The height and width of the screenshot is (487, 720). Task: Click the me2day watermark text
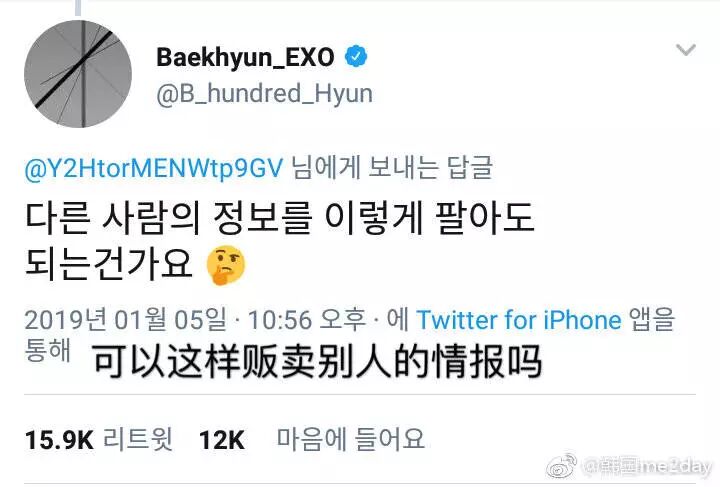tap(647, 467)
